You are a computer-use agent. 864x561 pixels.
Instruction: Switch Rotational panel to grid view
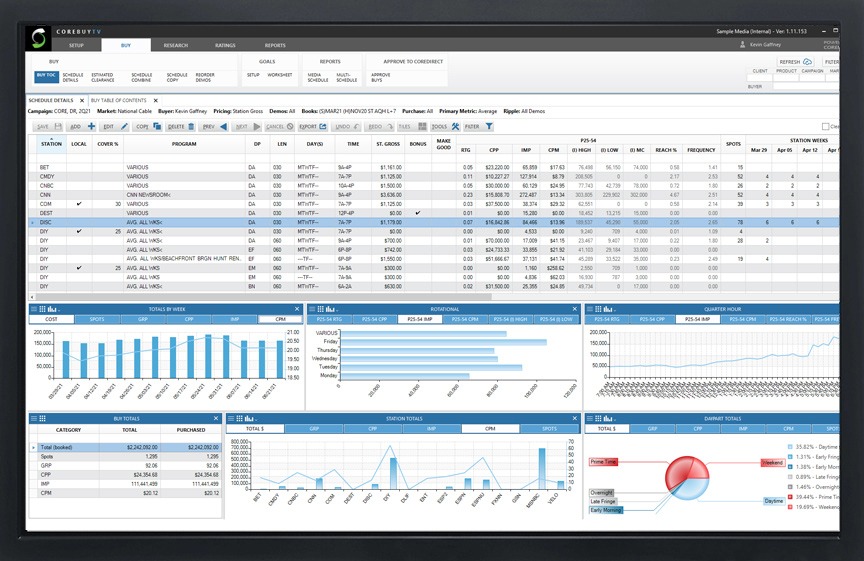click(x=320, y=309)
